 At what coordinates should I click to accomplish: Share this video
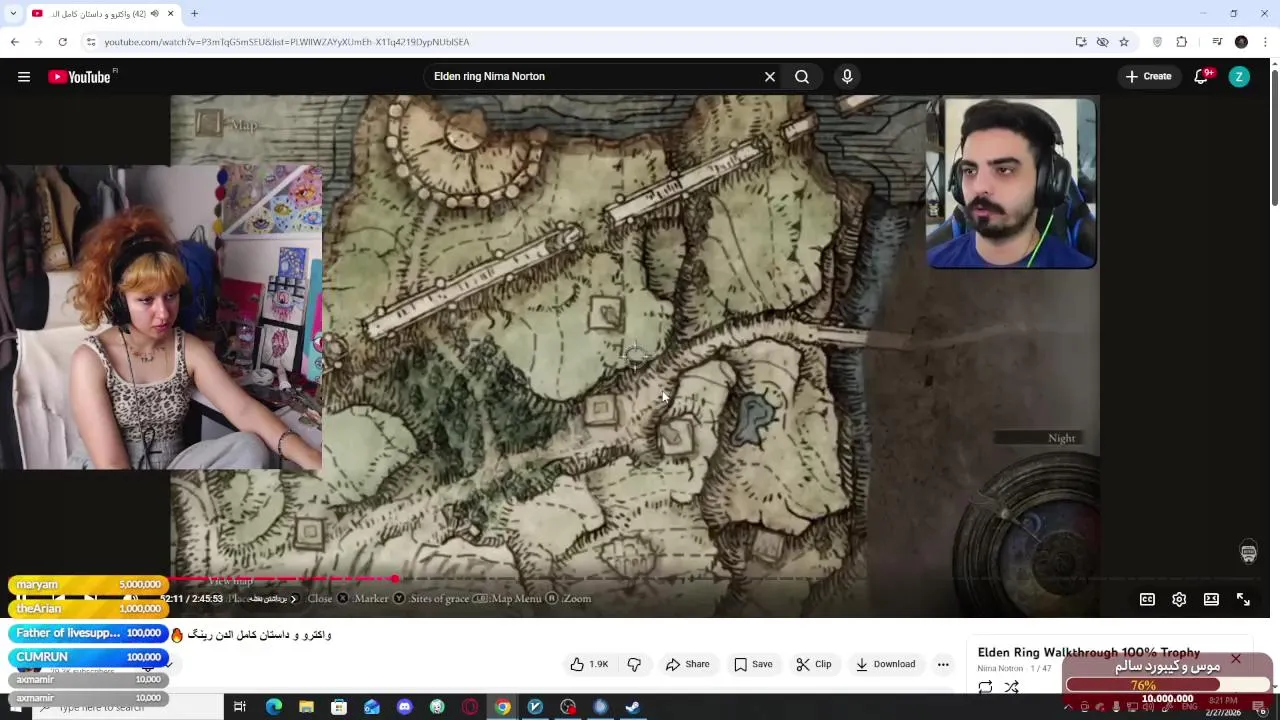tap(687, 664)
